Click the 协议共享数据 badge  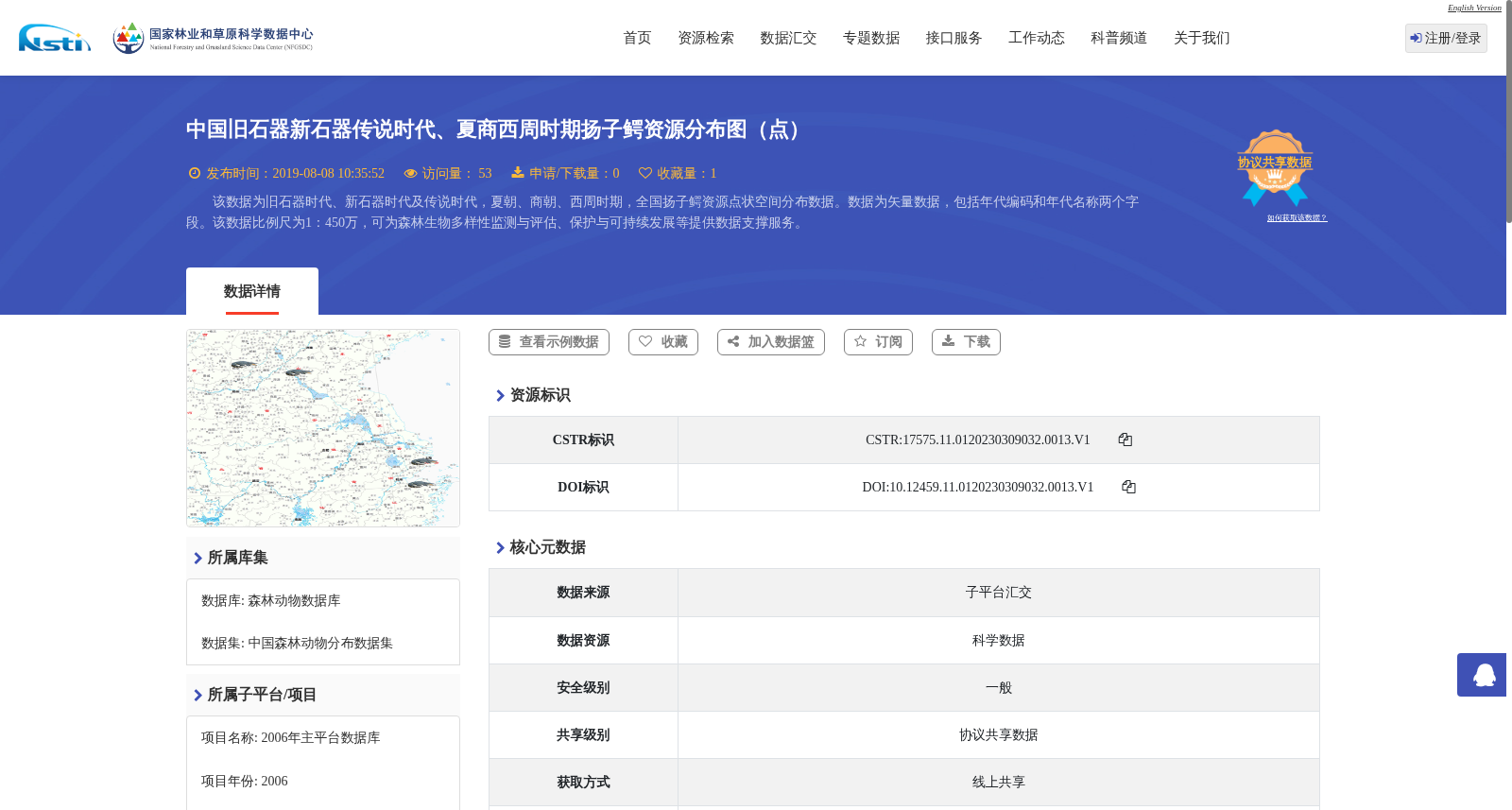coord(1275,167)
